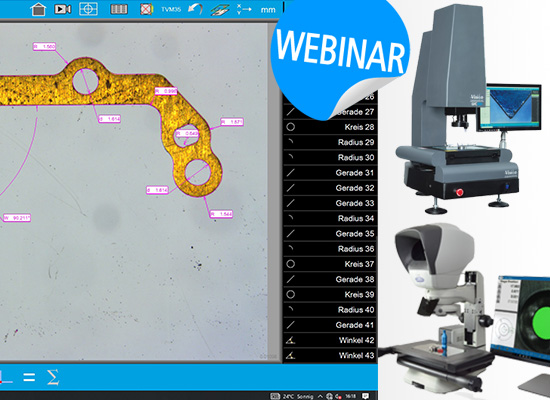This screenshot has width=550, height=400.
Task: Select the Gerade 31 entry
Action: tap(330, 173)
